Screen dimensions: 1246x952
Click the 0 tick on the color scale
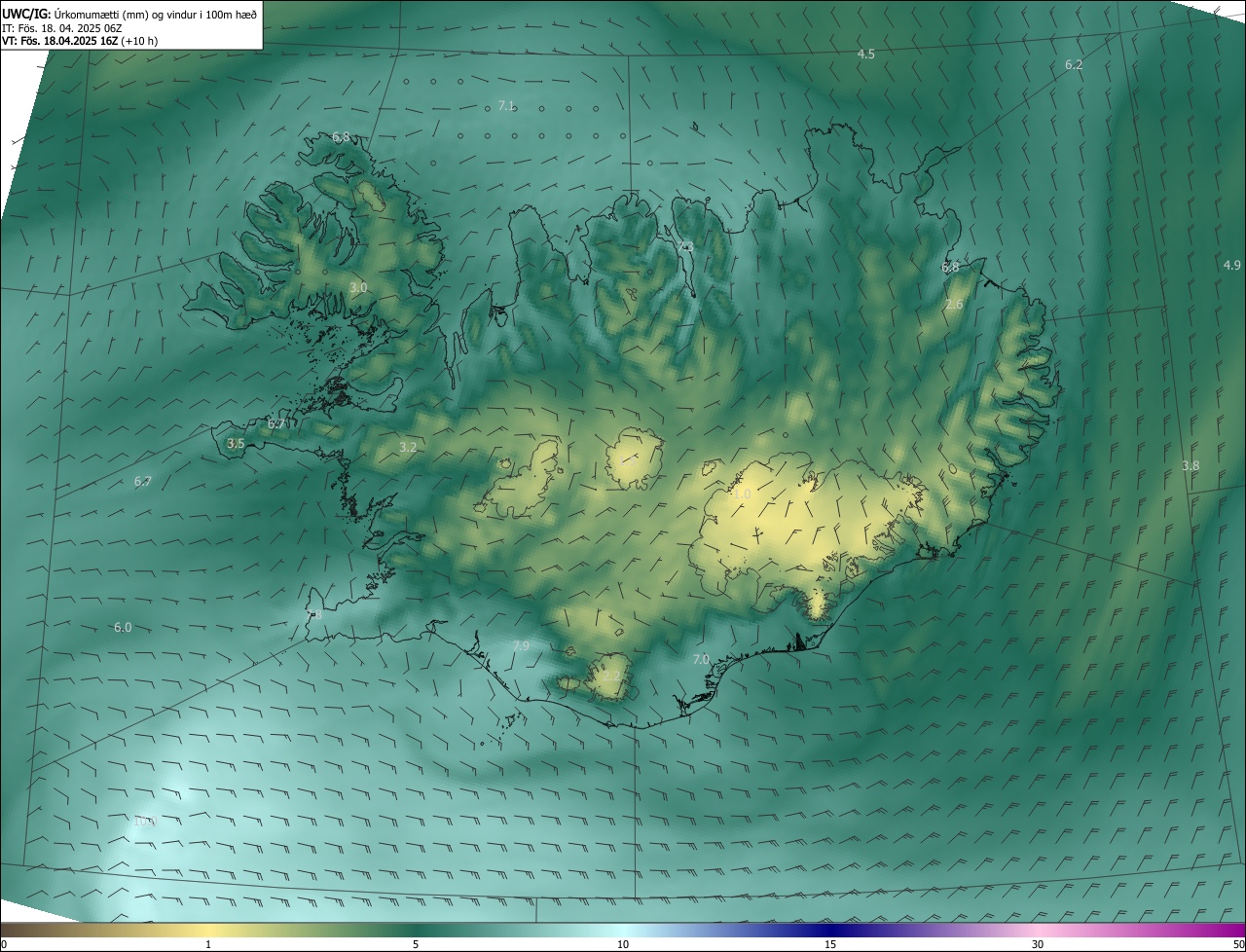(4, 944)
